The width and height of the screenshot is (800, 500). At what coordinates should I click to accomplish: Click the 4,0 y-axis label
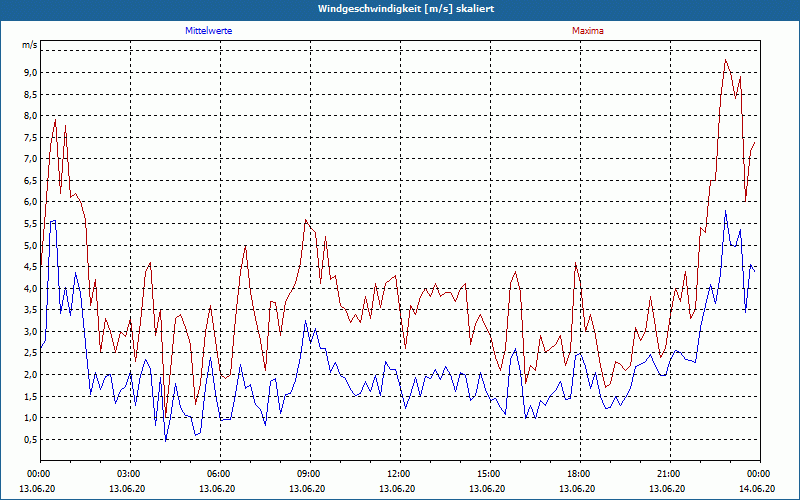30,288
